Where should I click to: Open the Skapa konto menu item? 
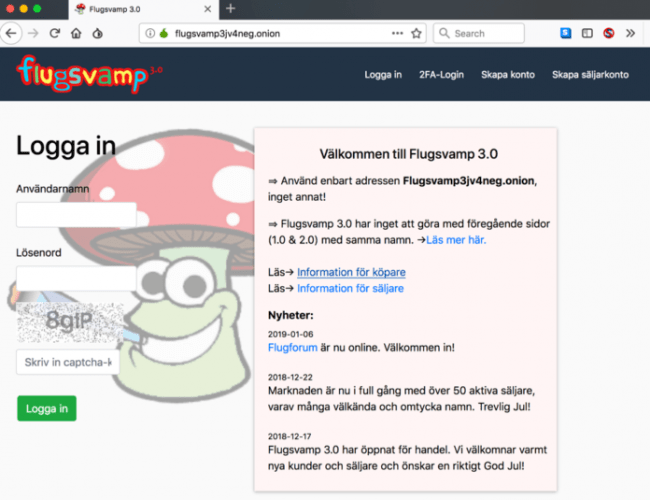coord(507,75)
